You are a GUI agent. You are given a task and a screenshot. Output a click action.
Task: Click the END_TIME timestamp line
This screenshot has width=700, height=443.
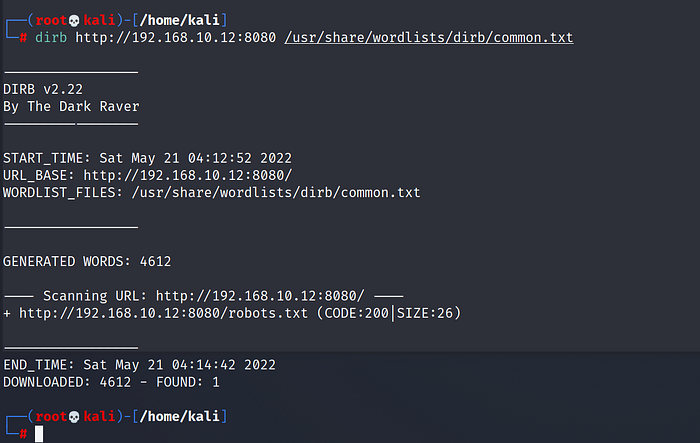(x=139, y=364)
